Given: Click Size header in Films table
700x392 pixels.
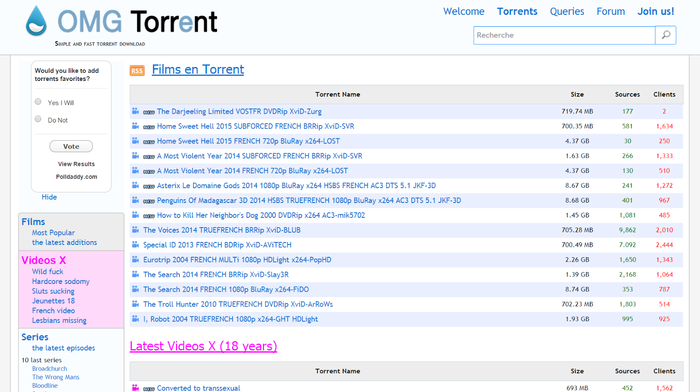Looking at the screenshot, I should point(577,94).
